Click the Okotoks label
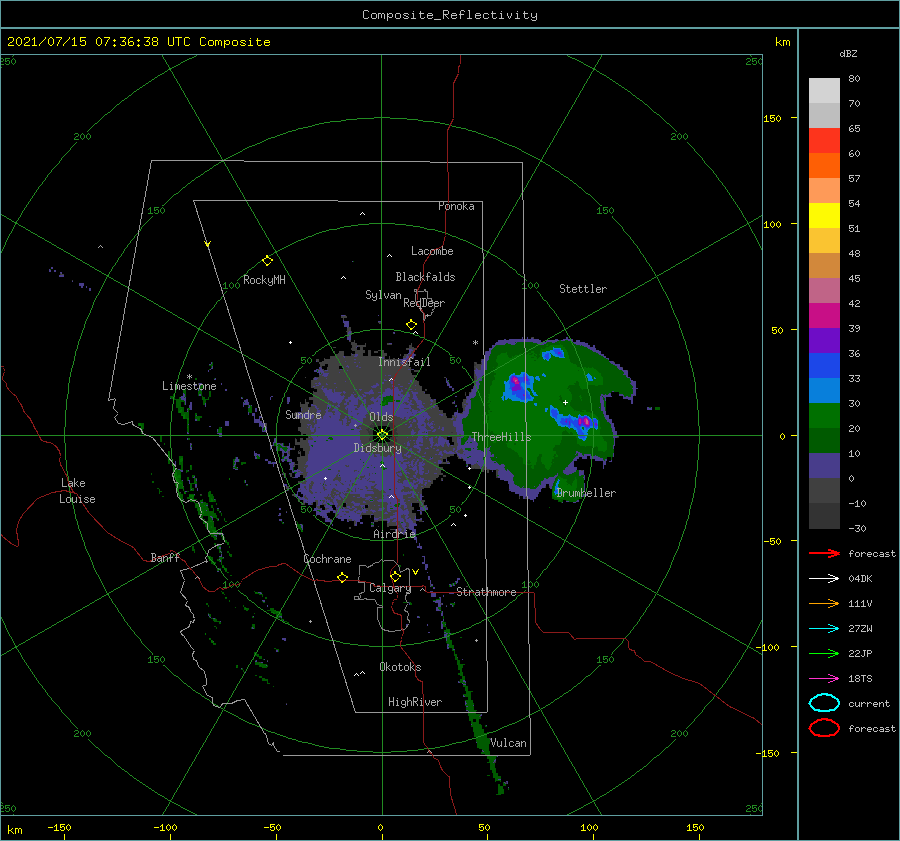Image resolution: width=900 pixels, height=841 pixels. click(x=401, y=667)
